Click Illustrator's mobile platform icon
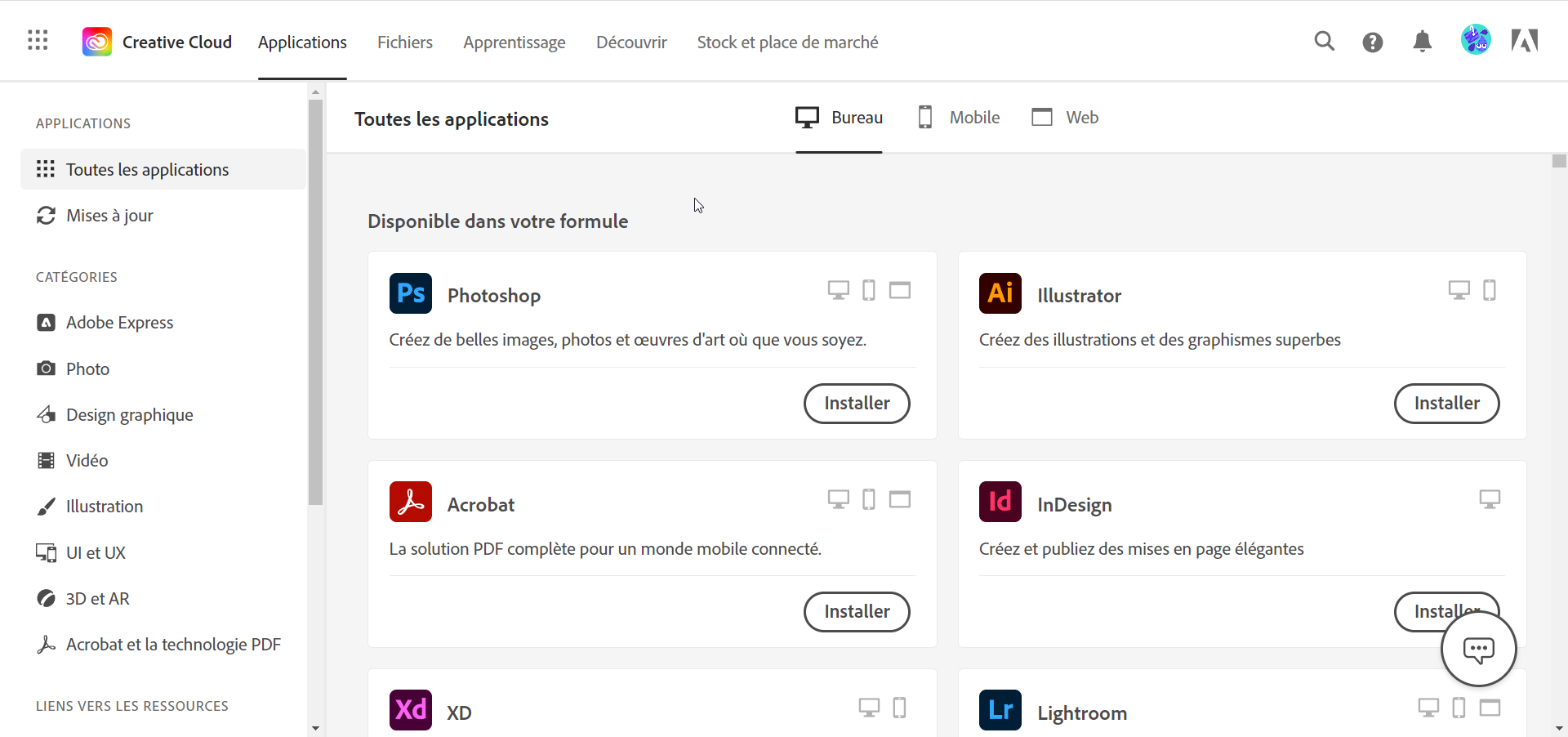Viewport: 1568px width, 737px height. click(x=1490, y=290)
